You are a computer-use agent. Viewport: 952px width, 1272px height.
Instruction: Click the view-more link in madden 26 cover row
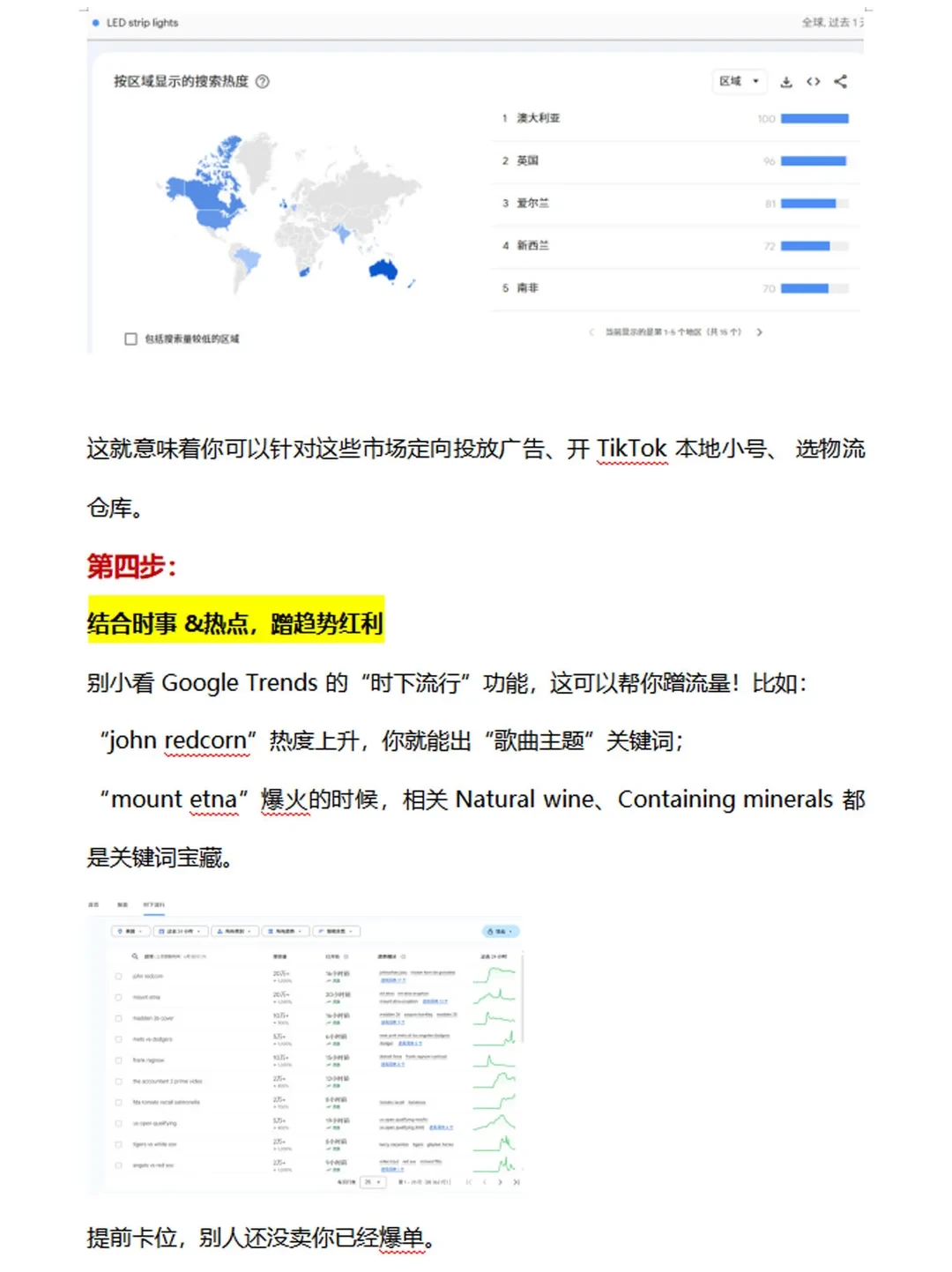pyautogui.click(x=393, y=1023)
